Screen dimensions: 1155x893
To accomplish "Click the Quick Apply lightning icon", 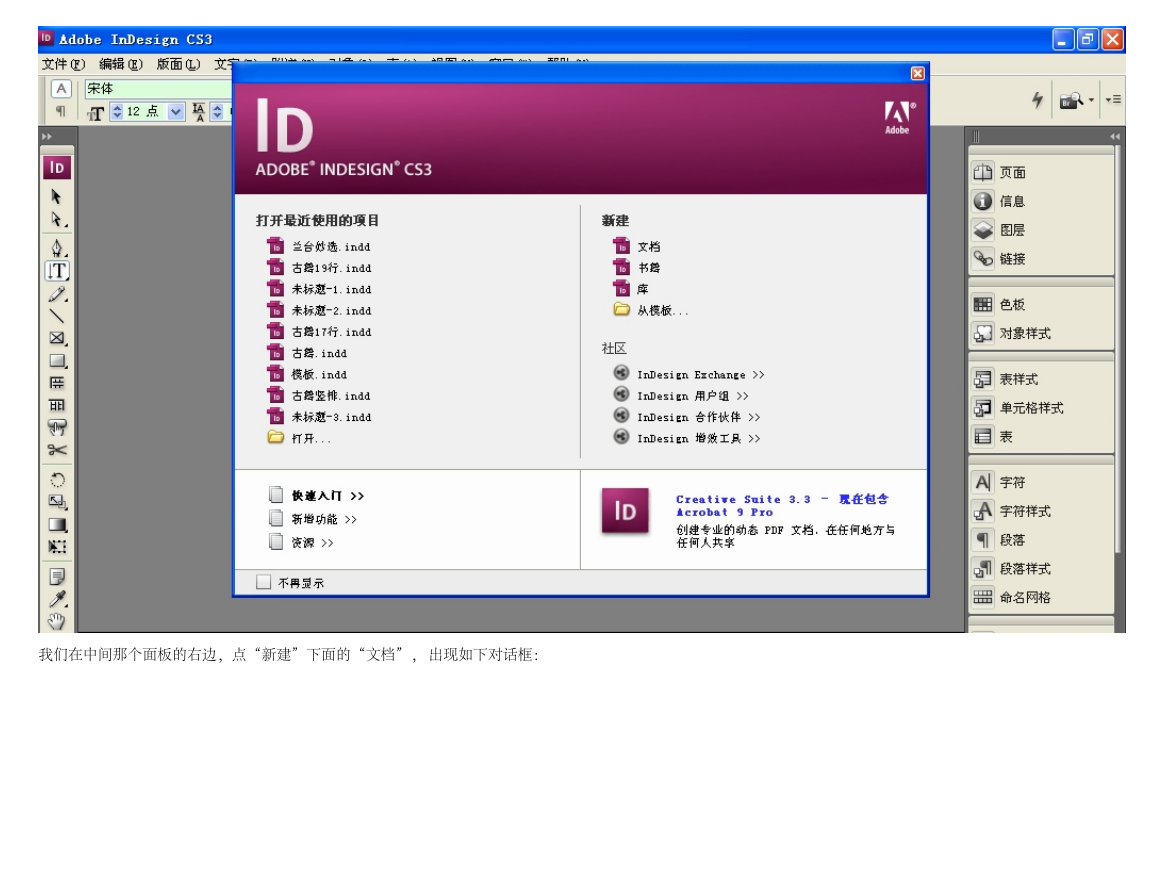I will (1037, 99).
